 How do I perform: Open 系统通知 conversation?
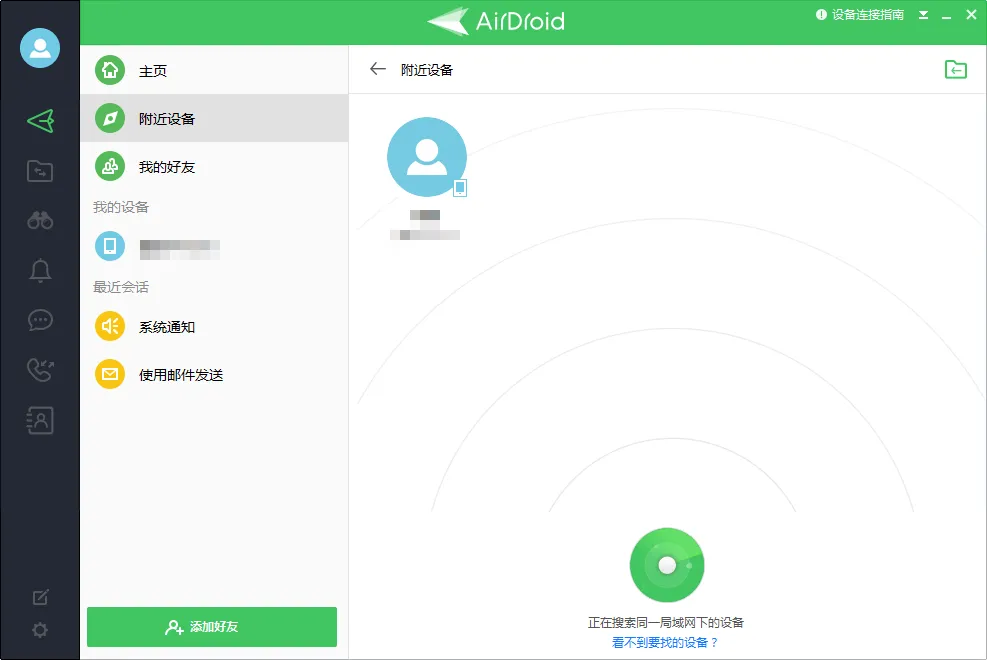214,327
